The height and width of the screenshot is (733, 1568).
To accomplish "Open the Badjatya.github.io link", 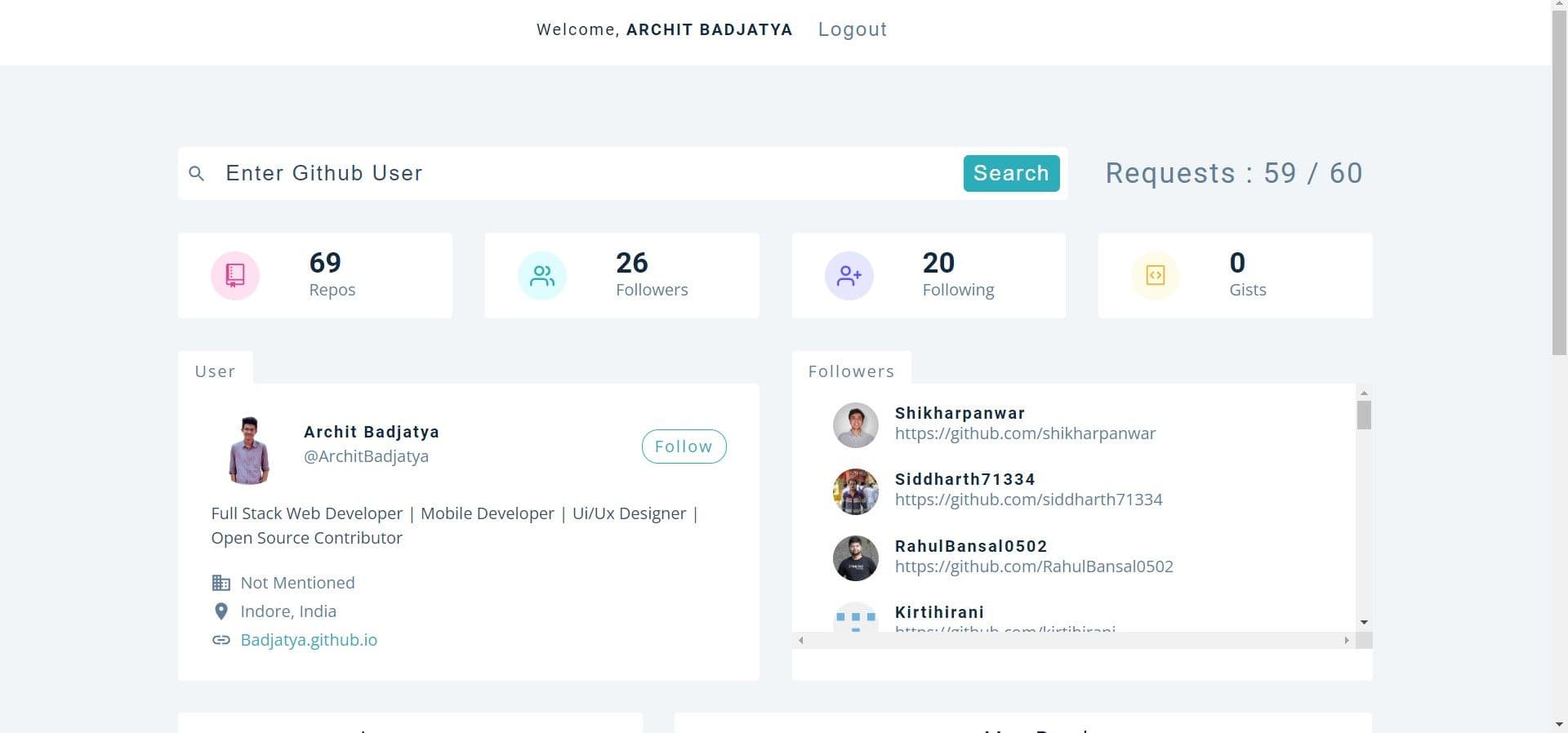I will point(309,640).
